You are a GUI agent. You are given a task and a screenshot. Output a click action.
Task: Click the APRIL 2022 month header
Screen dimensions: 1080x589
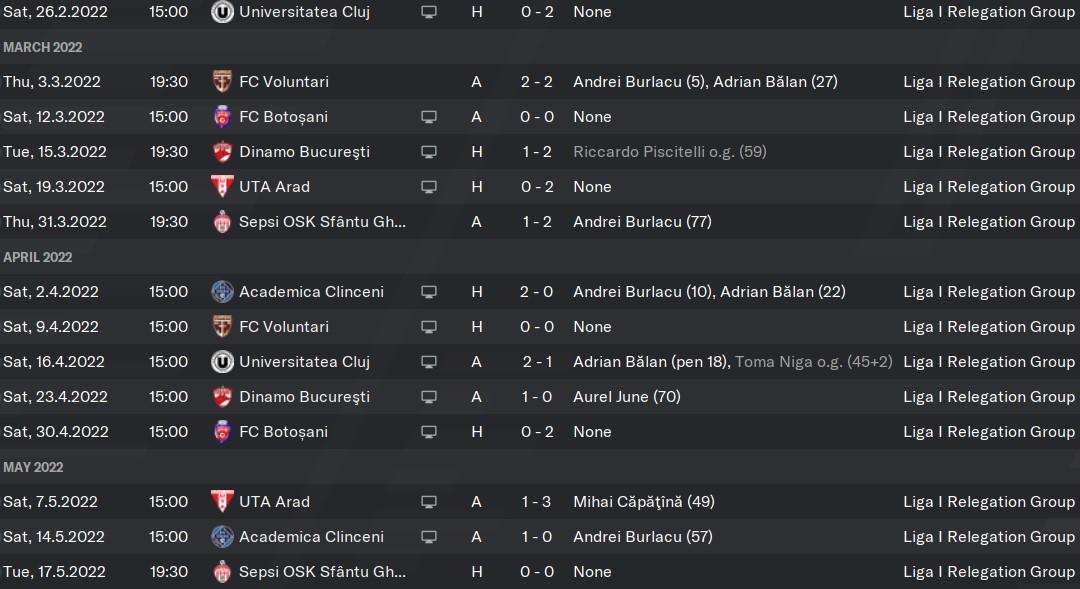click(x=38, y=257)
